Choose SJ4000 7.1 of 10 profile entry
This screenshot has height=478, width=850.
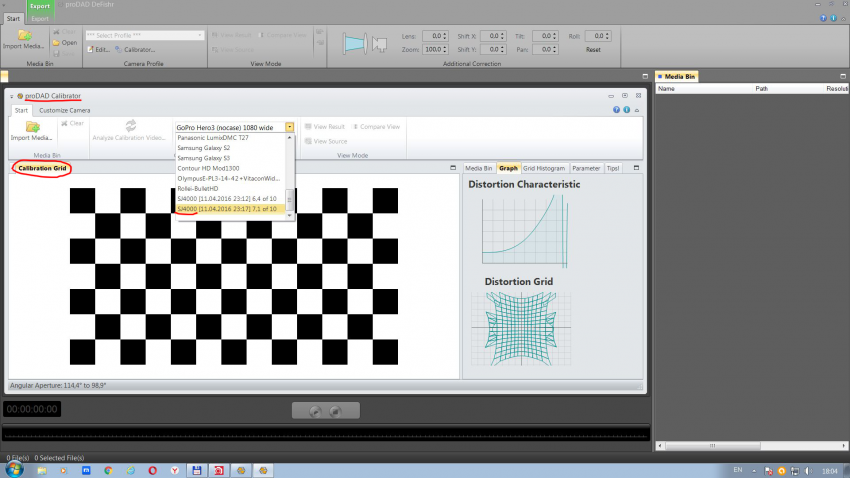226,209
